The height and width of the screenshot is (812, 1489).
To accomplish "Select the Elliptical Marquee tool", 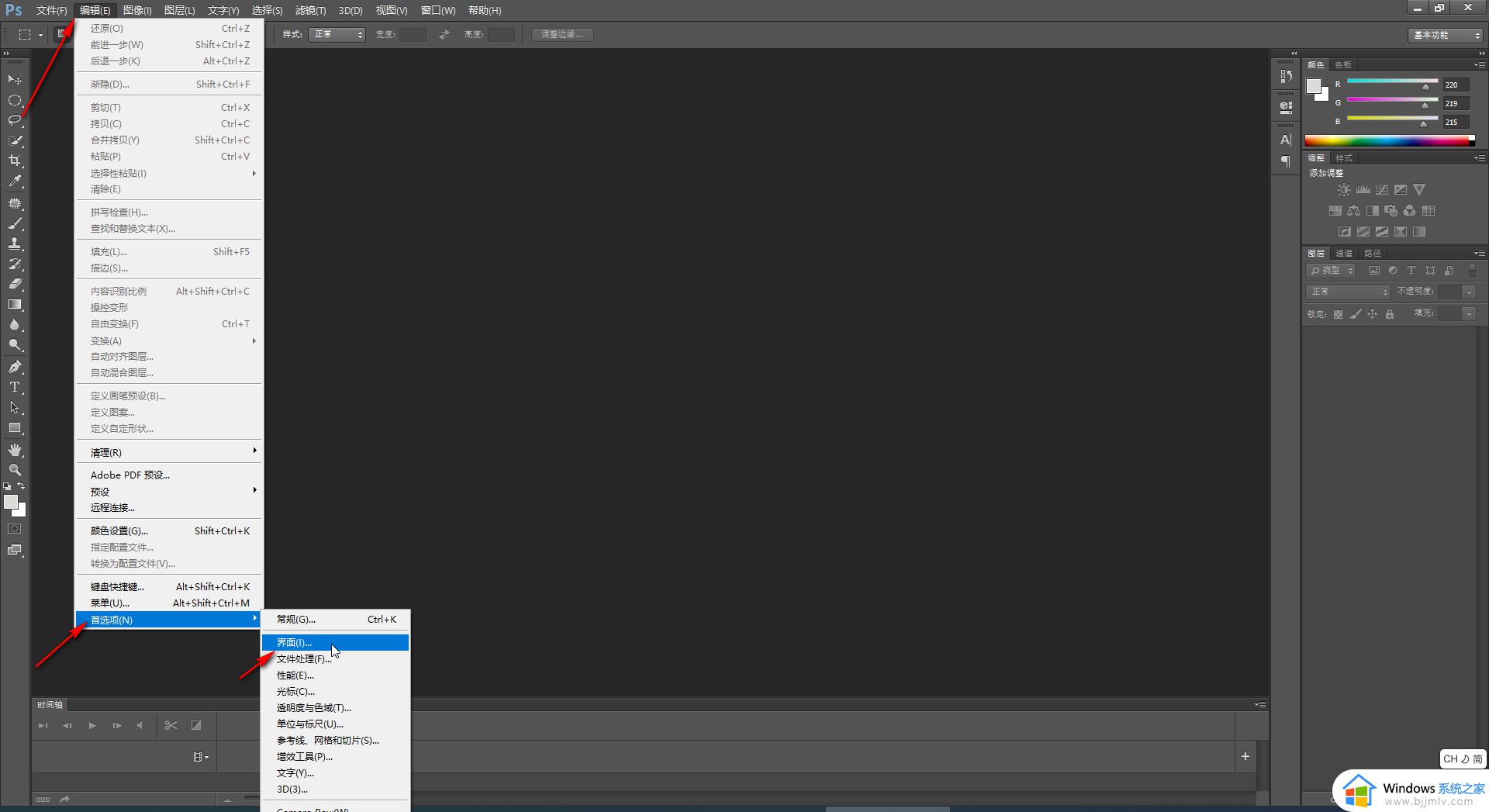I will tap(15, 100).
